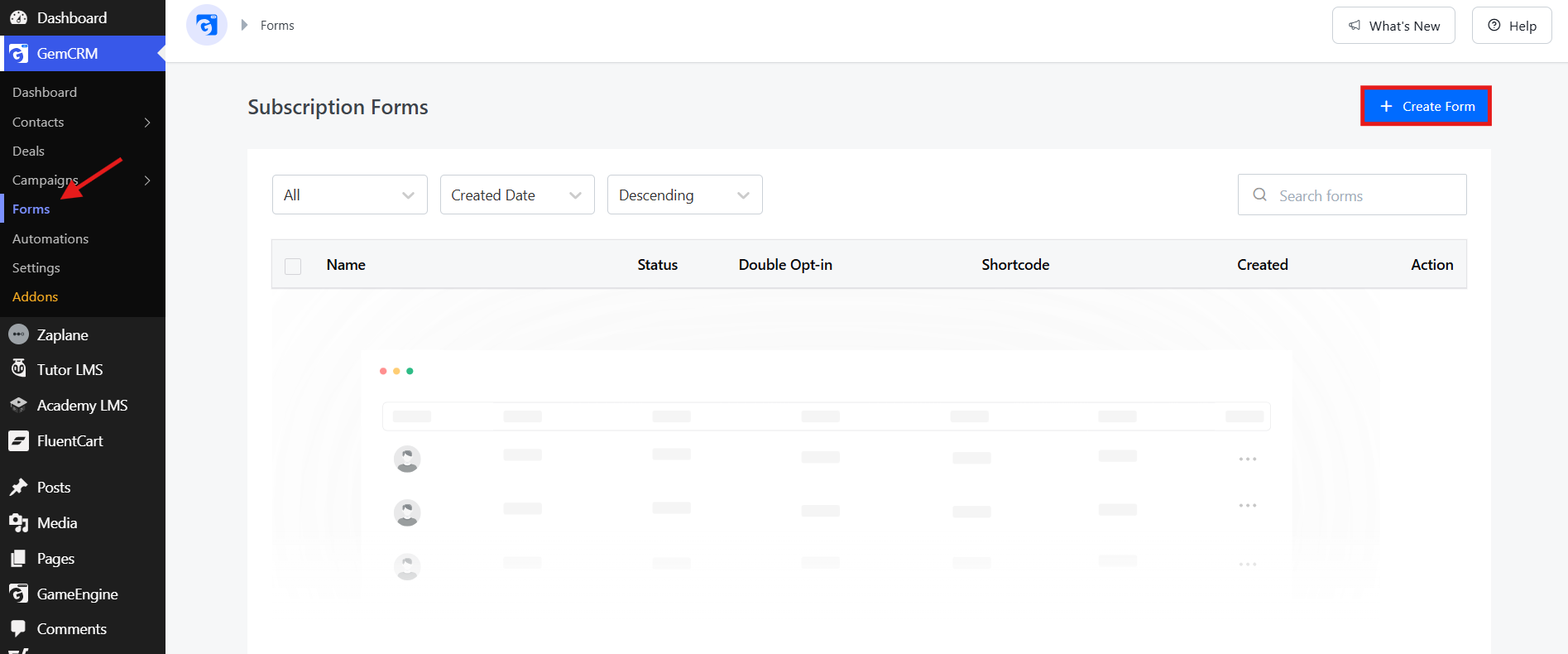The image size is (1568, 654).
Task: Click the GameEngine sidebar icon
Action: pos(18,594)
